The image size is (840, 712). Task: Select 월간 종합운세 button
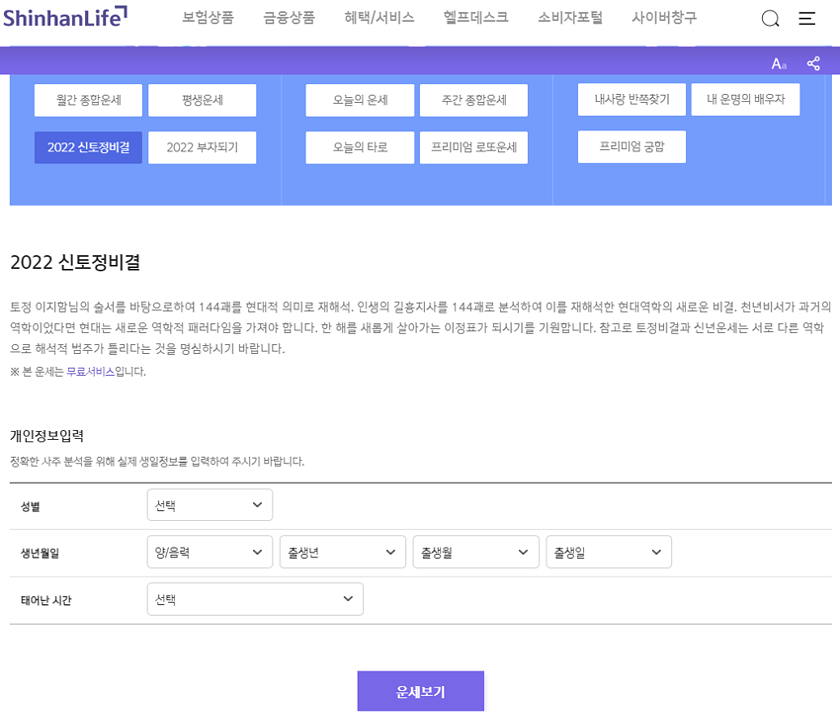click(88, 100)
